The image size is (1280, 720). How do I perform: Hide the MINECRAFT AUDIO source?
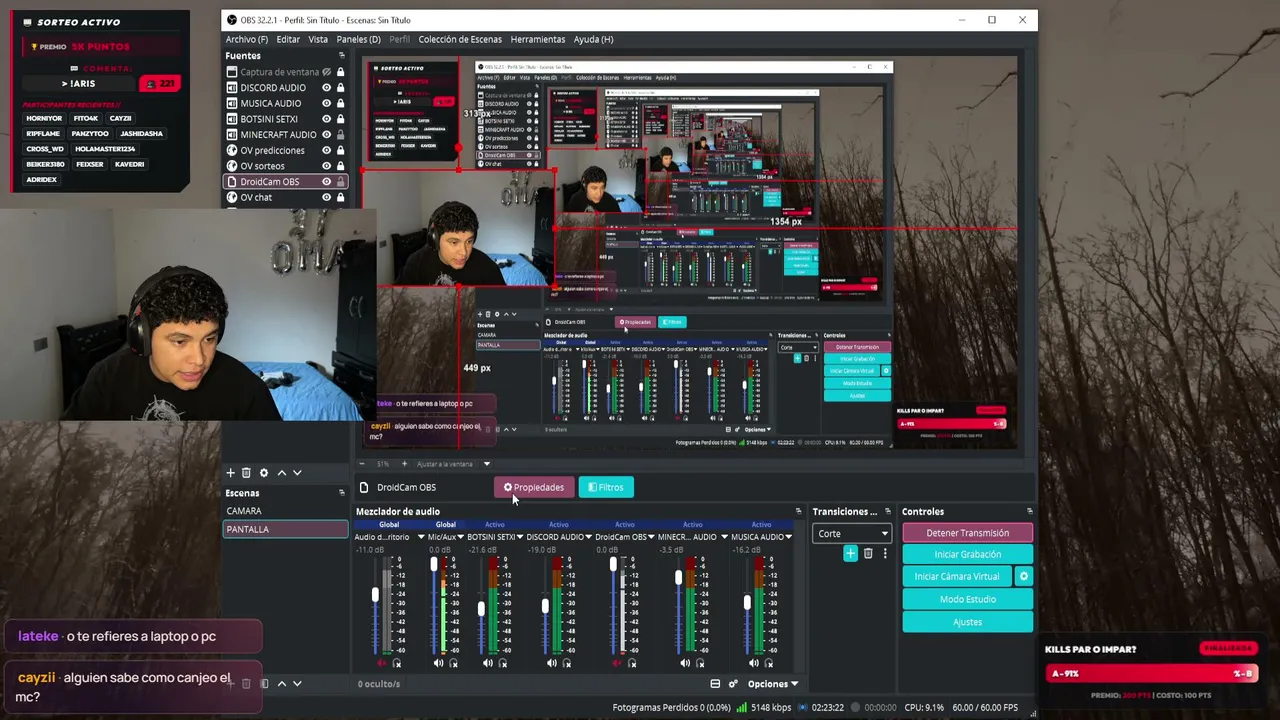[326, 135]
